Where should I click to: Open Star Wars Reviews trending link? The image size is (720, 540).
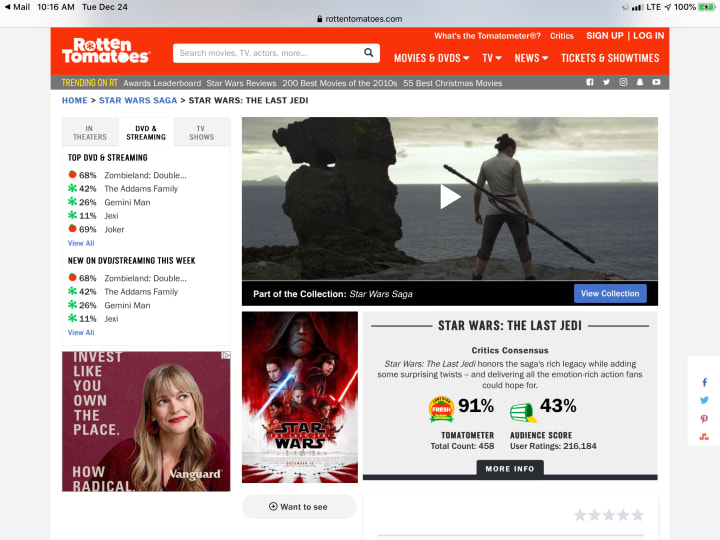[x=242, y=83]
